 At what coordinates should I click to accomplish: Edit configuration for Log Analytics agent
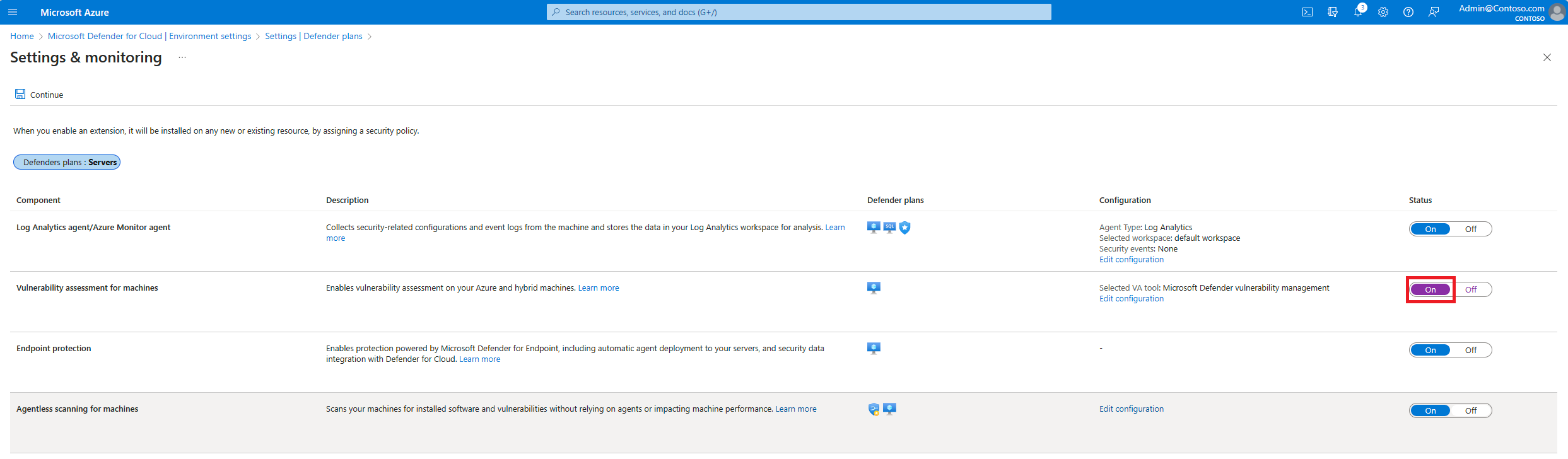coord(1132,260)
